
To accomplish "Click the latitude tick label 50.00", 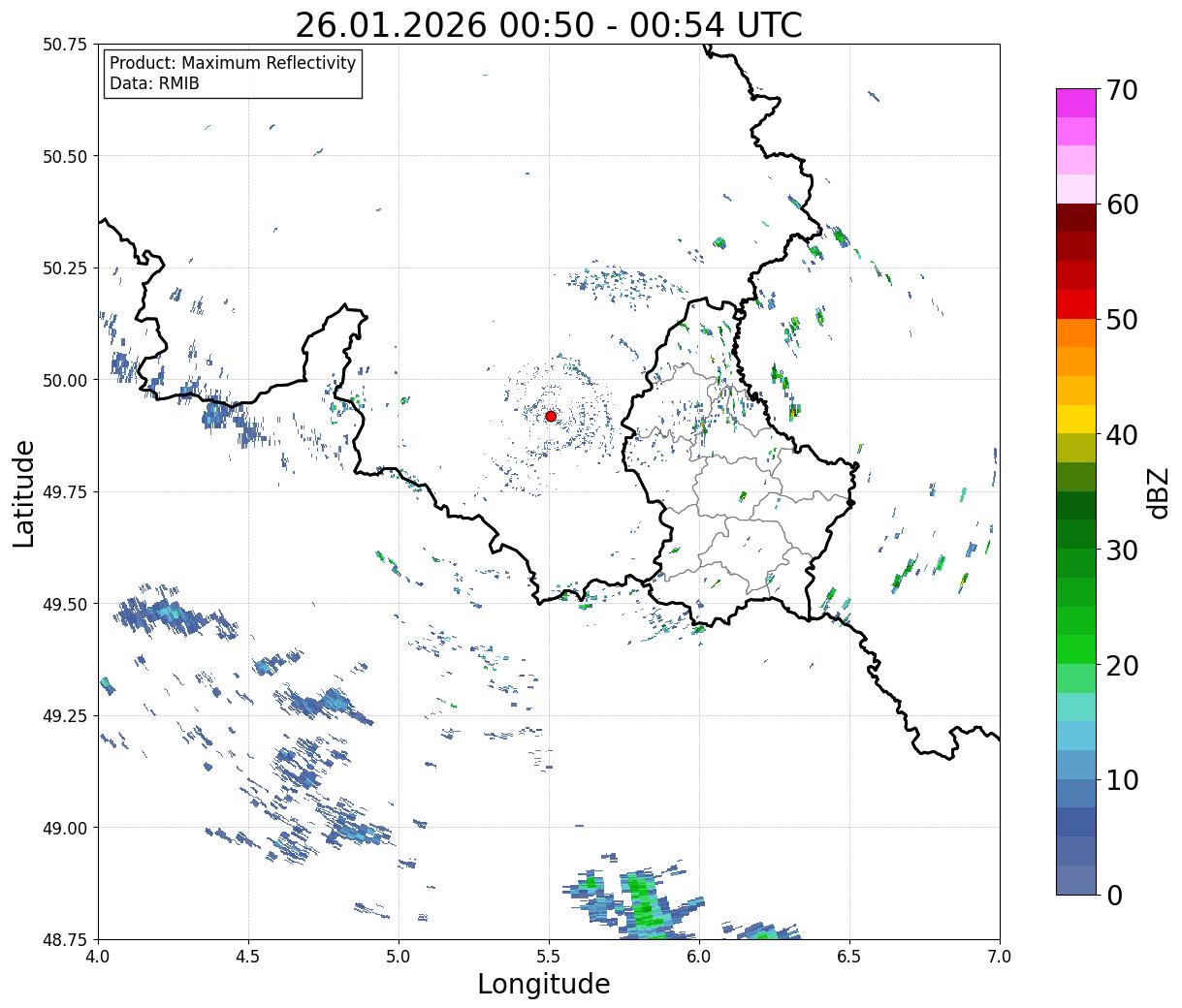I will (x=65, y=380).
